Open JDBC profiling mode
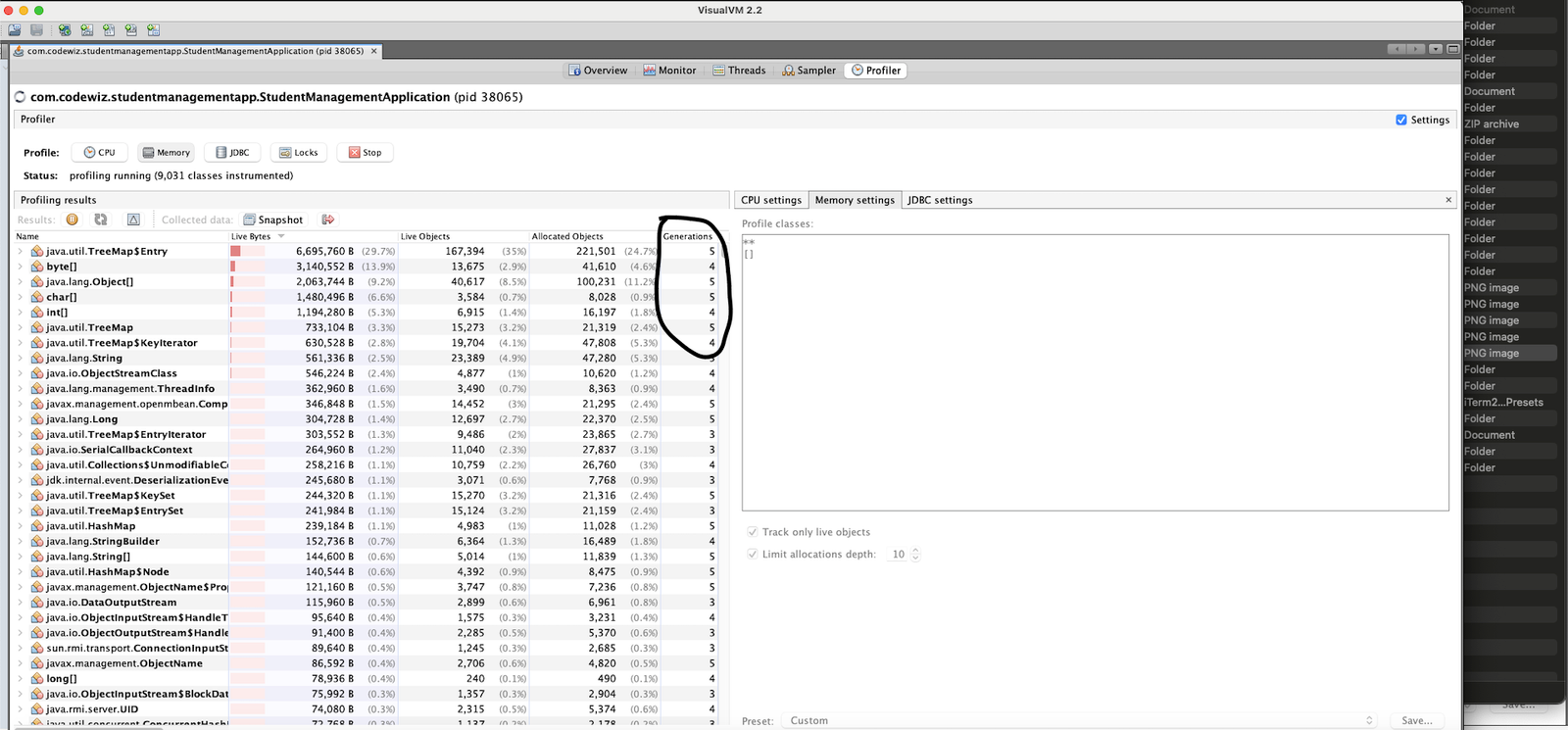Screen dimensions: 1568x730 tap(231, 153)
